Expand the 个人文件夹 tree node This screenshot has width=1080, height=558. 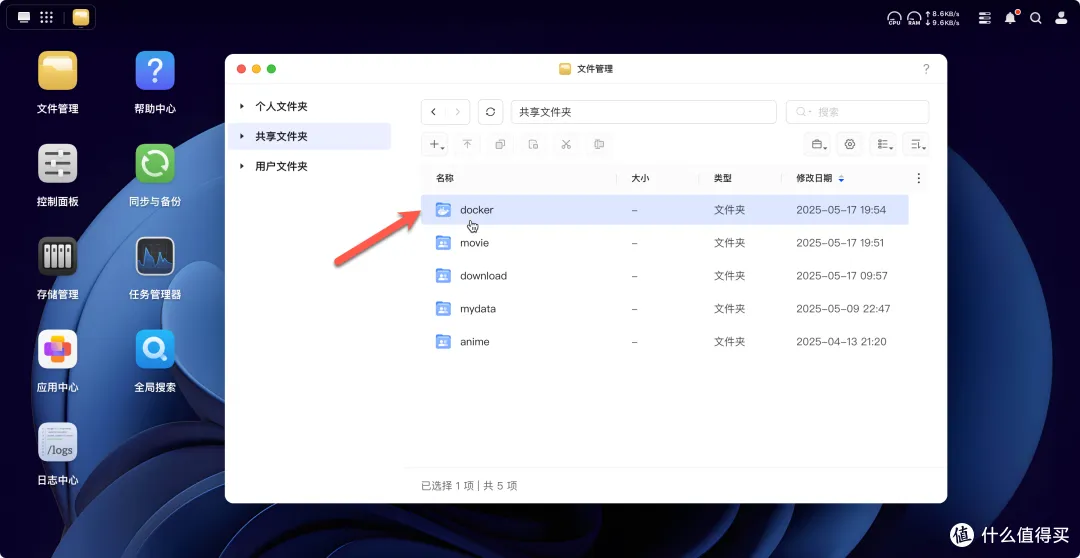click(242, 106)
